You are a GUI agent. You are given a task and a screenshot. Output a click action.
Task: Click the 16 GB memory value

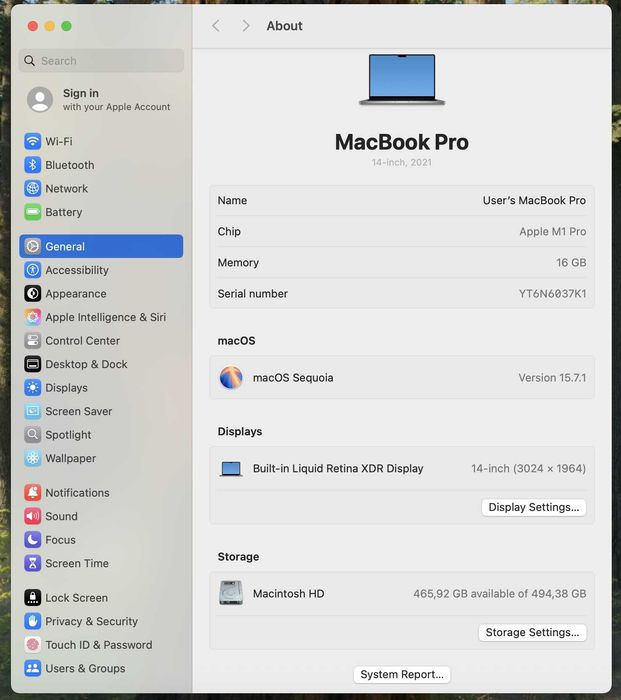[571, 262]
